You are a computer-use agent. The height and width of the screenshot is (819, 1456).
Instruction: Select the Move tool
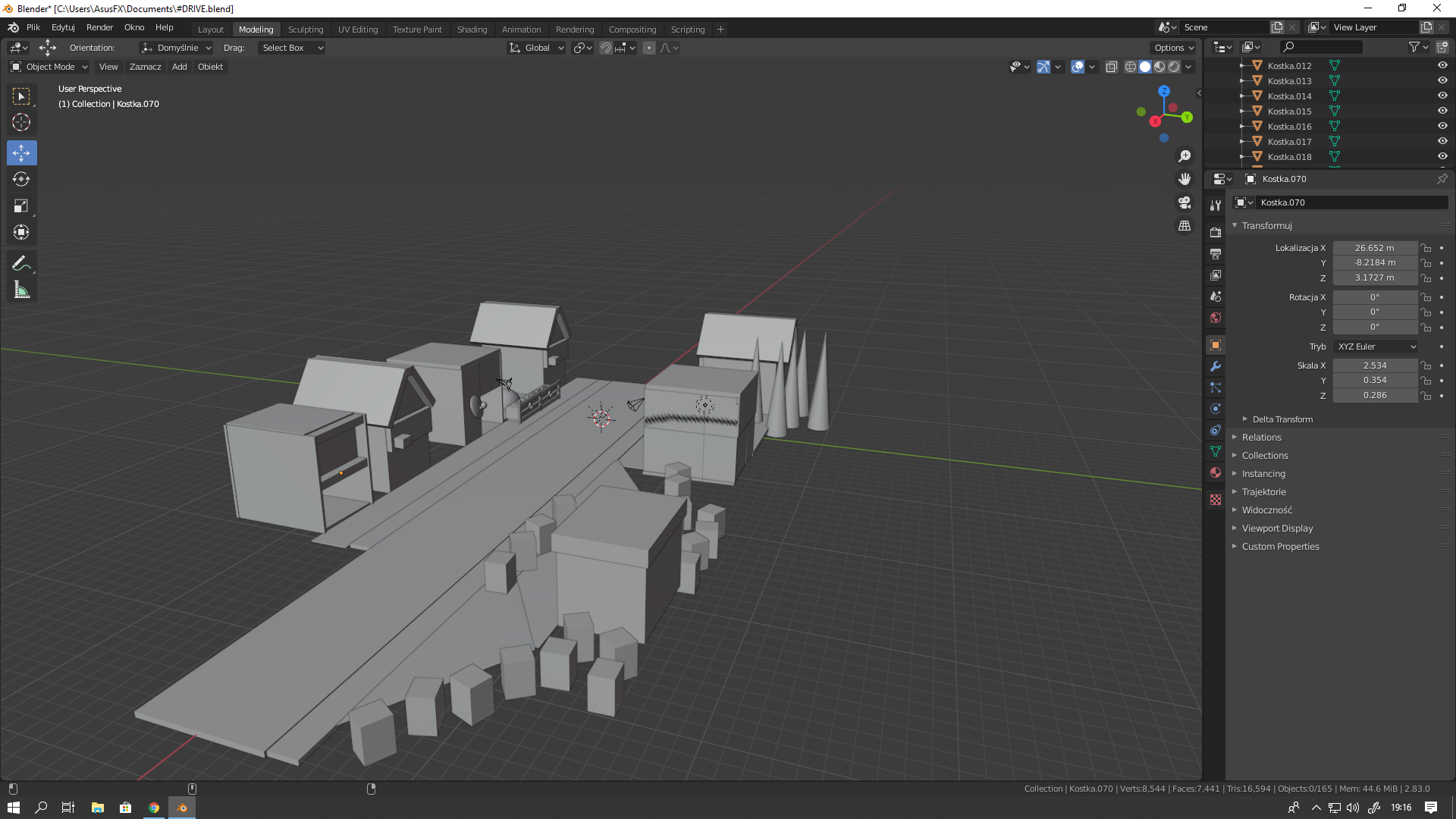click(x=21, y=153)
